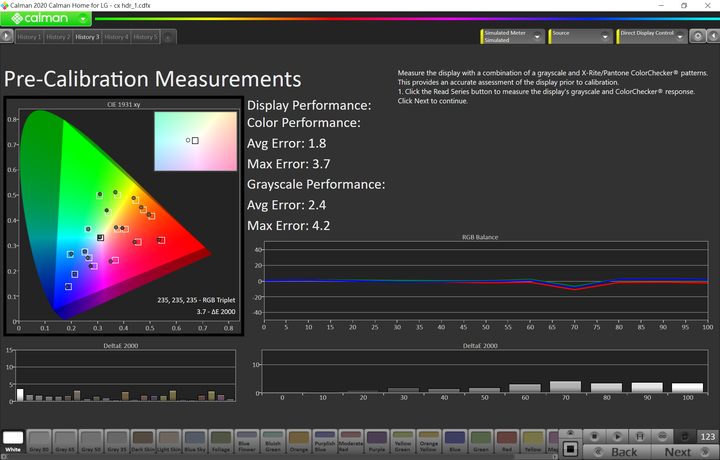Viewport: 720px width, 460px height.
Task: Add a new history tab with plus button
Action: pos(168,38)
